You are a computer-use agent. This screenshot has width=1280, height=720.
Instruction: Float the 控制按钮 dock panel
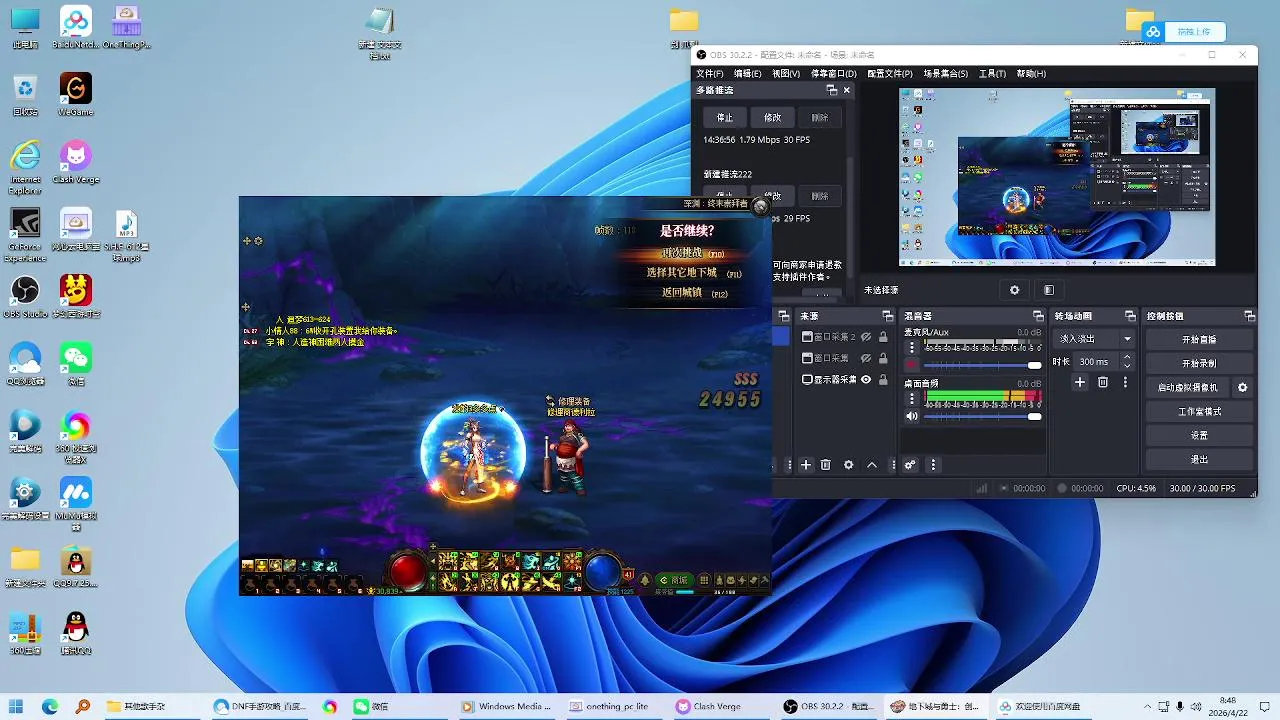tap(1249, 316)
